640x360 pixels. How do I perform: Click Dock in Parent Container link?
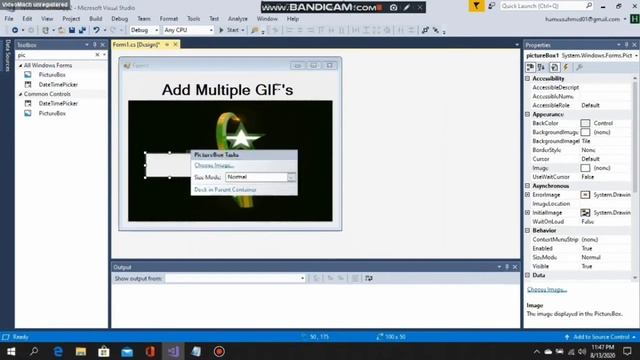point(225,190)
